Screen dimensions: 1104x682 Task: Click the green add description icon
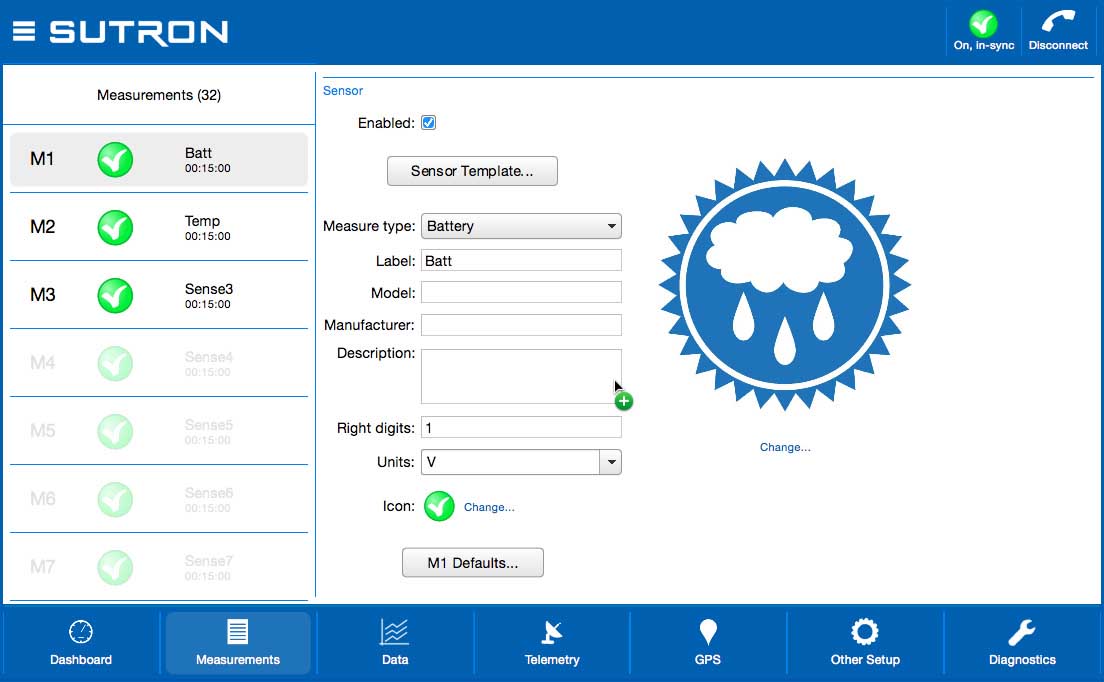tap(623, 400)
